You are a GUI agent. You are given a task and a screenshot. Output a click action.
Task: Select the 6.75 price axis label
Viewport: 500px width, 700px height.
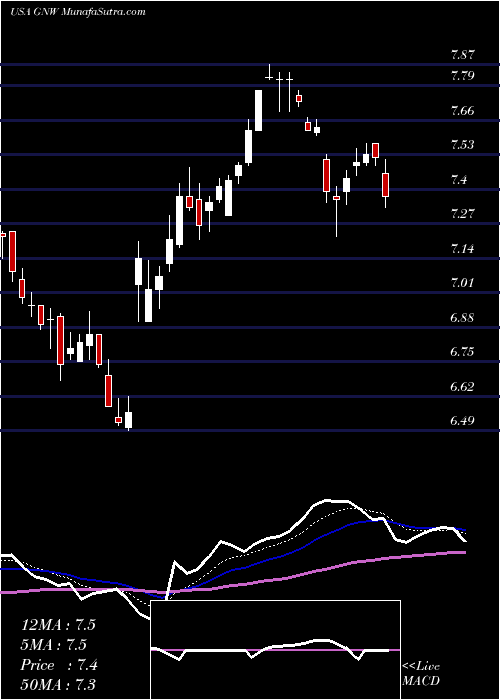click(463, 352)
